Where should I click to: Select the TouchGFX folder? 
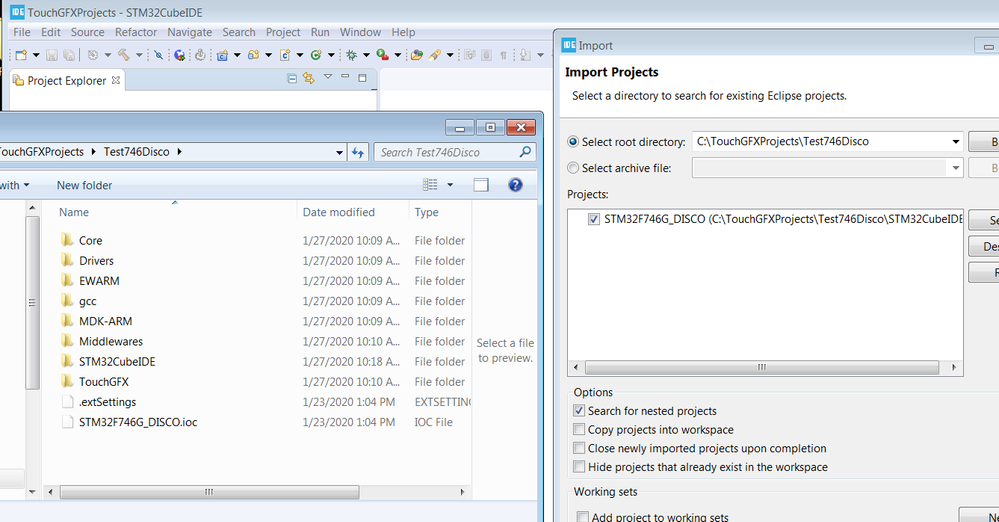click(x=103, y=382)
